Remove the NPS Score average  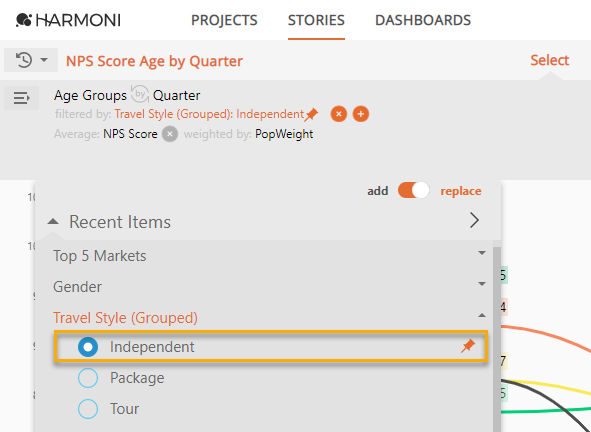(170, 134)
